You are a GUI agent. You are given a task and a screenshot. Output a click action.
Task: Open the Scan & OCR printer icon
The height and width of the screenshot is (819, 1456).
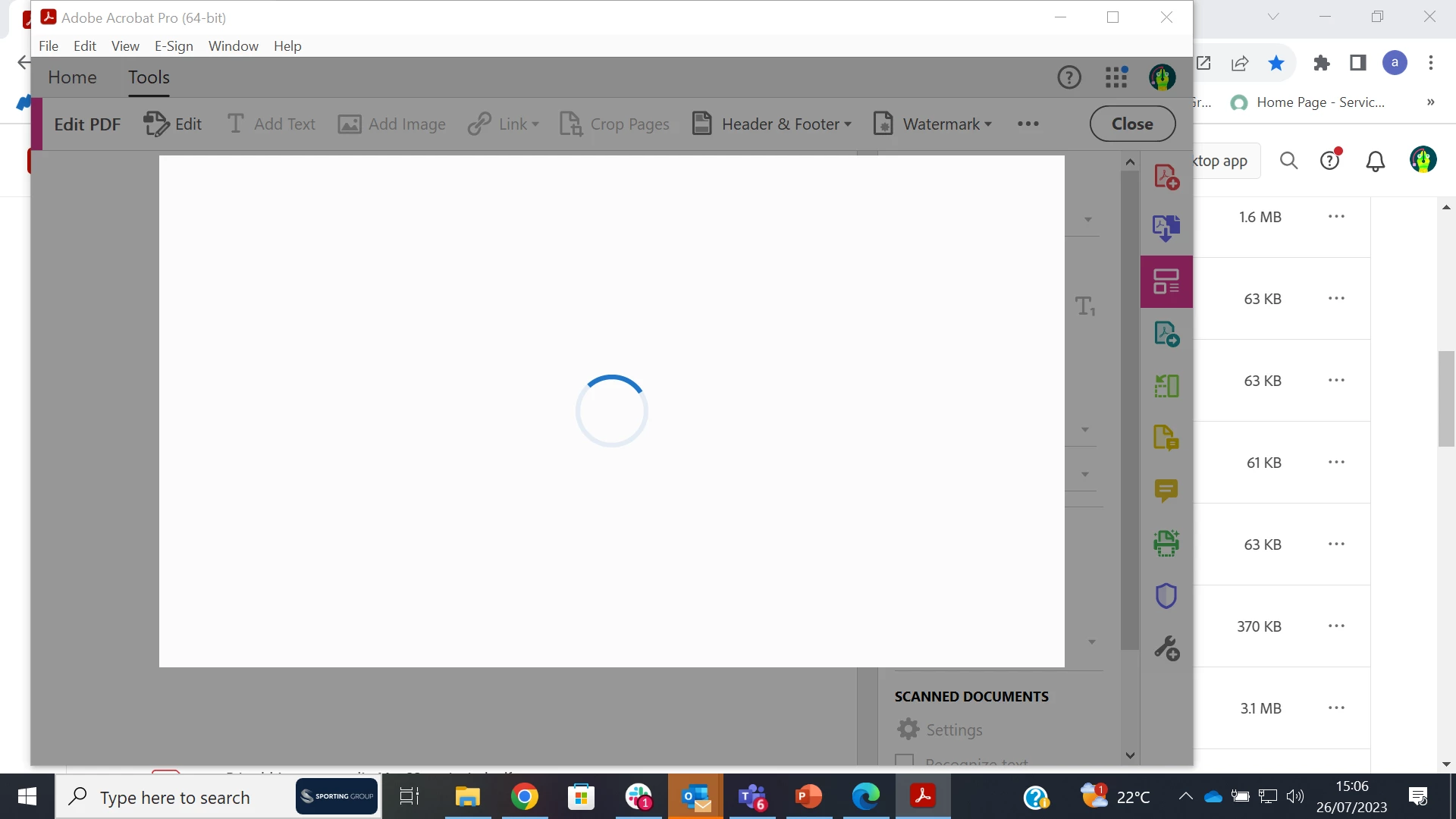pos(1166,543)
